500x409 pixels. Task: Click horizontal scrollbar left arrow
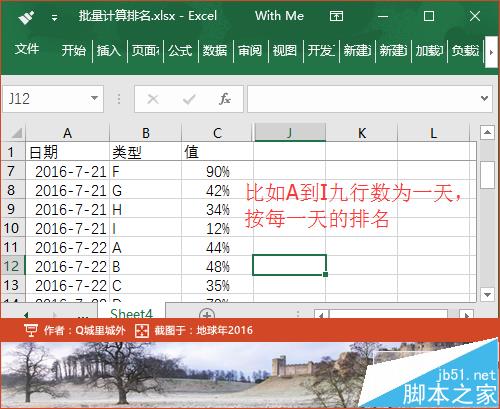321,314
